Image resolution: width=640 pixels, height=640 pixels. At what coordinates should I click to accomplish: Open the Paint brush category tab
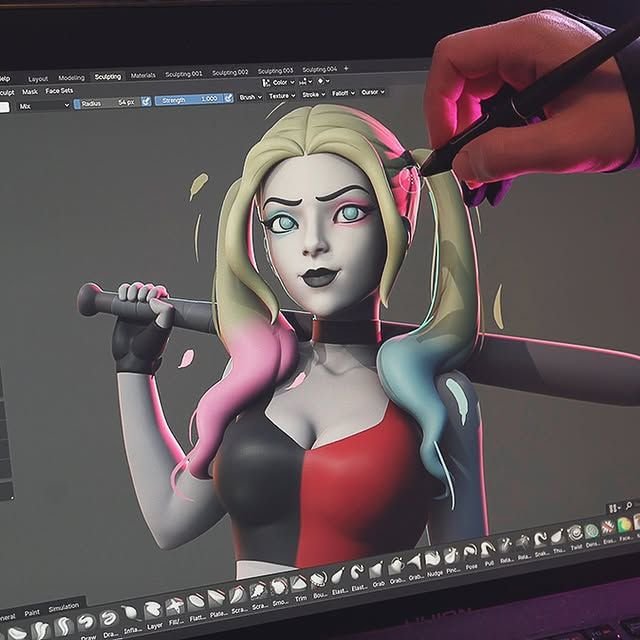coord(32,612)
